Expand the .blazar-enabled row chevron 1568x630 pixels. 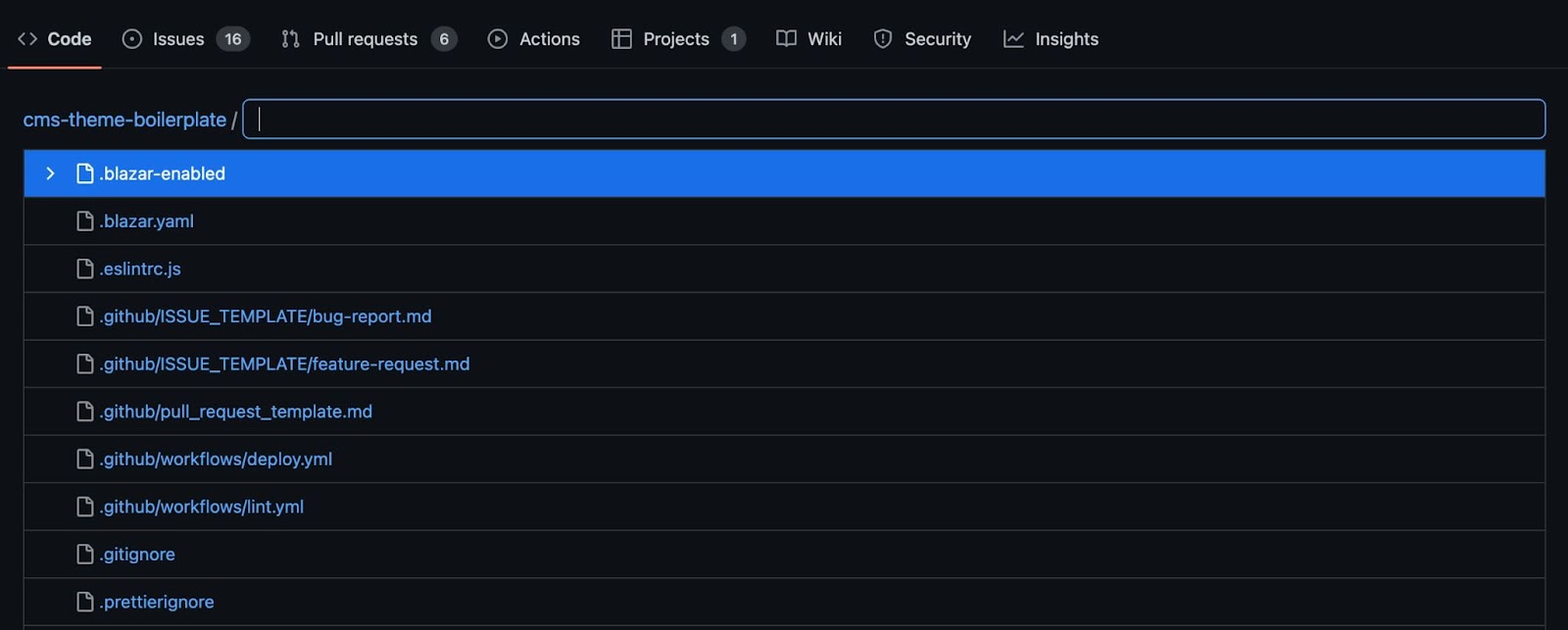(x=50, y=172)
